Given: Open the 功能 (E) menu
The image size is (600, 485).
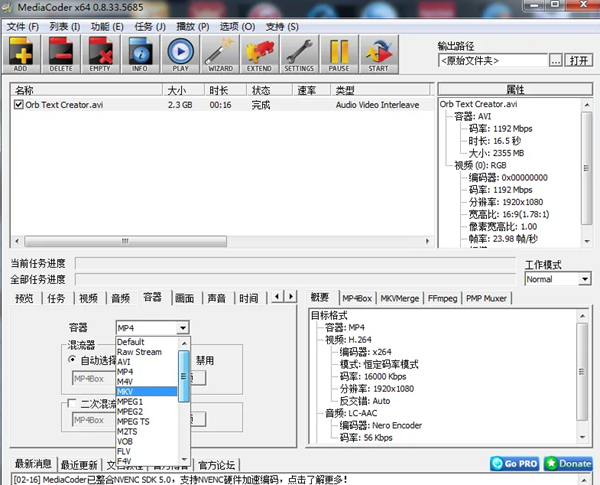Looking at the screenshot, I should pyautogui.click(x=107, y=27).
